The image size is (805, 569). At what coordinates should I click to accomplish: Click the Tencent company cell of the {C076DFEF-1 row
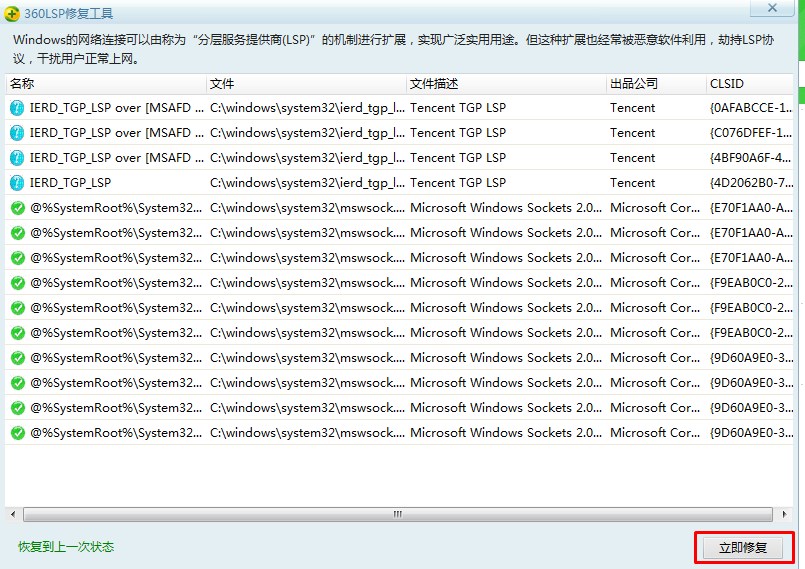click(x=632, y=133)
